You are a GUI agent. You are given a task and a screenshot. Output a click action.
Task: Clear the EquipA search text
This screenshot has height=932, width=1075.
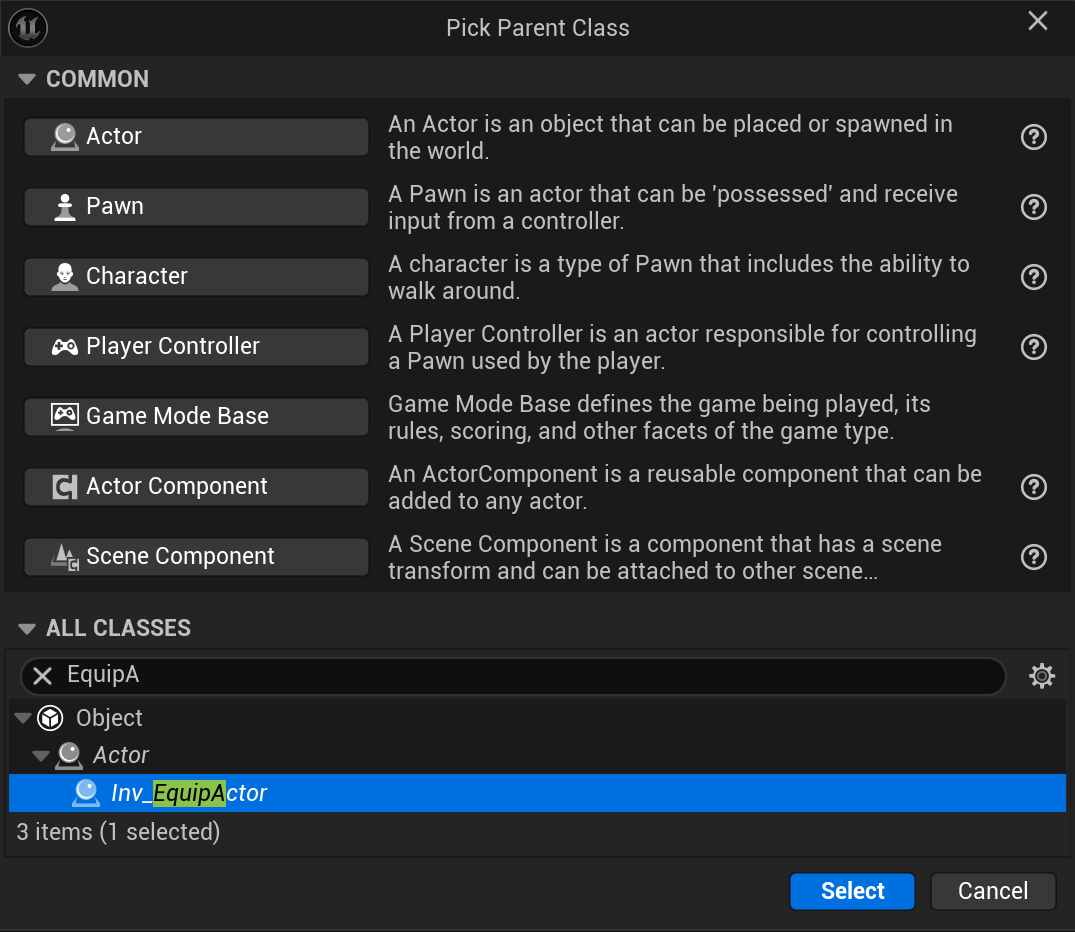coord(42,676)
